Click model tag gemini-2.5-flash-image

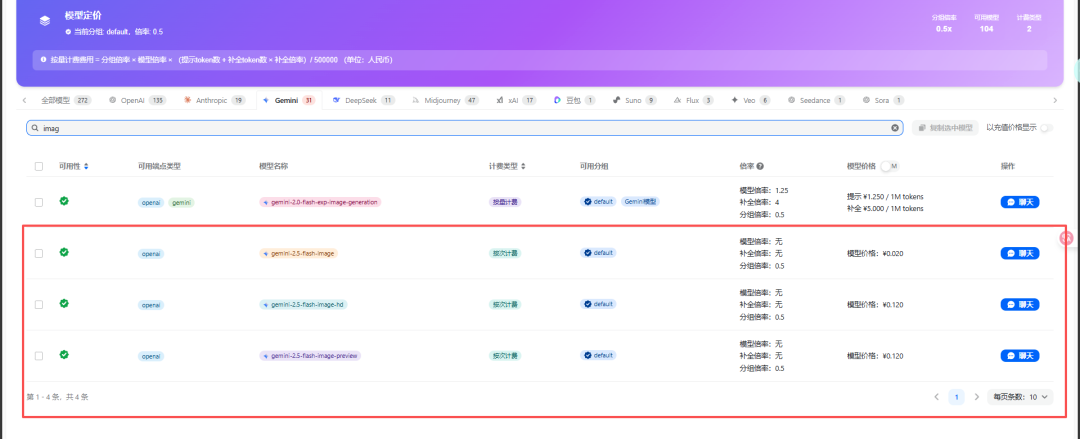pyautogui.click(x=299, y=253)
